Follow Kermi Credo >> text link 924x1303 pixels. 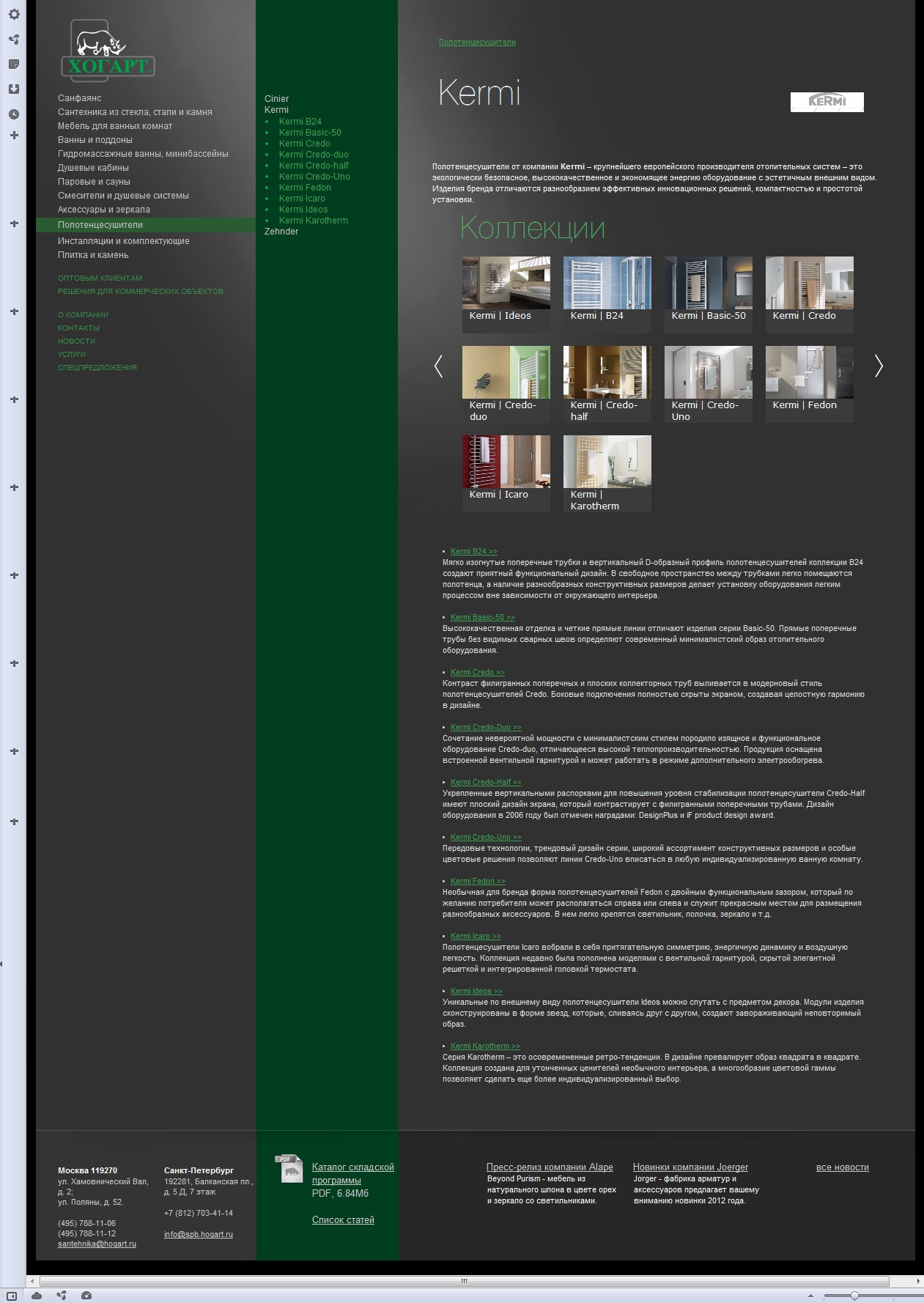pos(477,673)
